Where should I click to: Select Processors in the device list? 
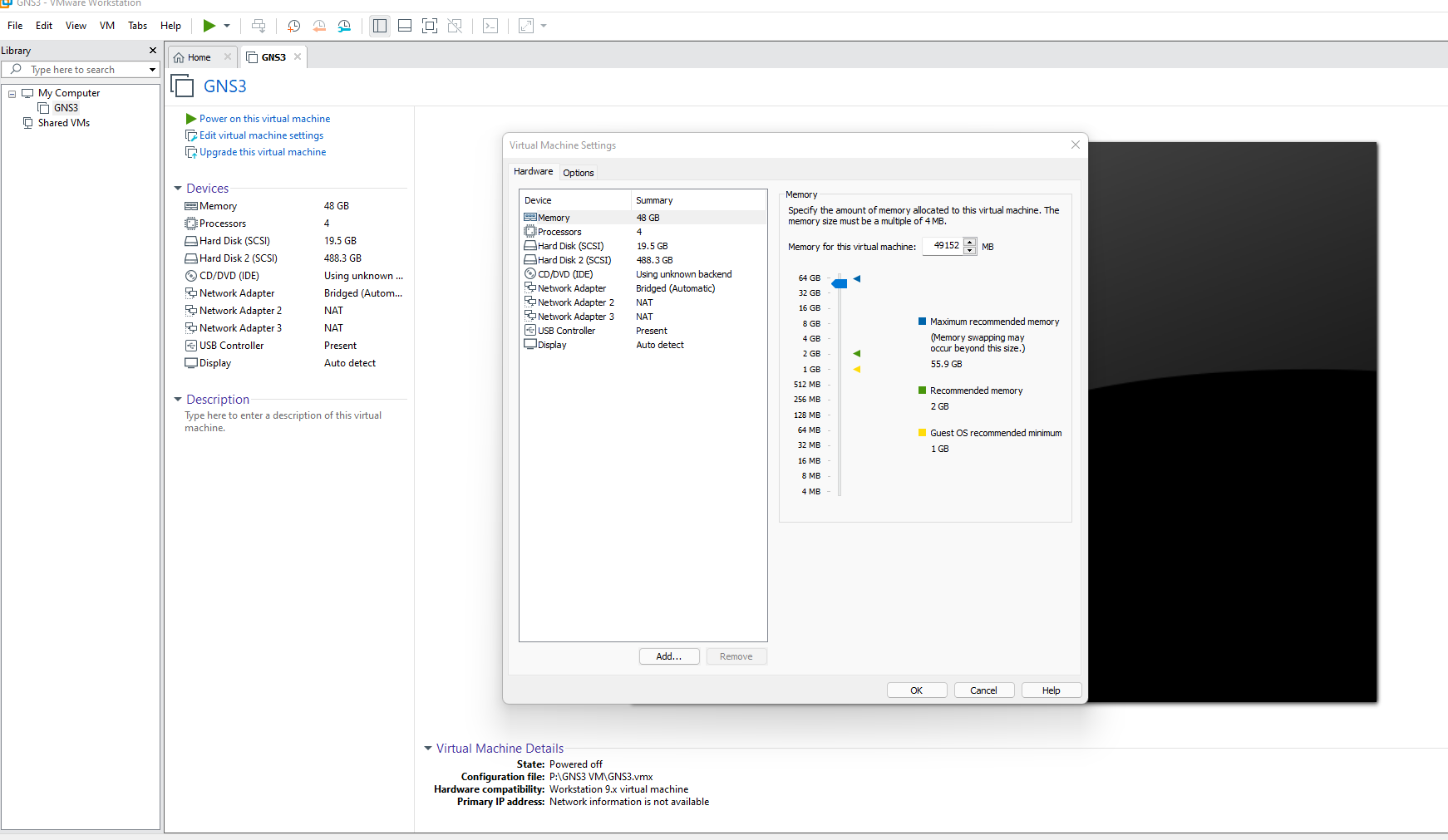coord(643,232)
